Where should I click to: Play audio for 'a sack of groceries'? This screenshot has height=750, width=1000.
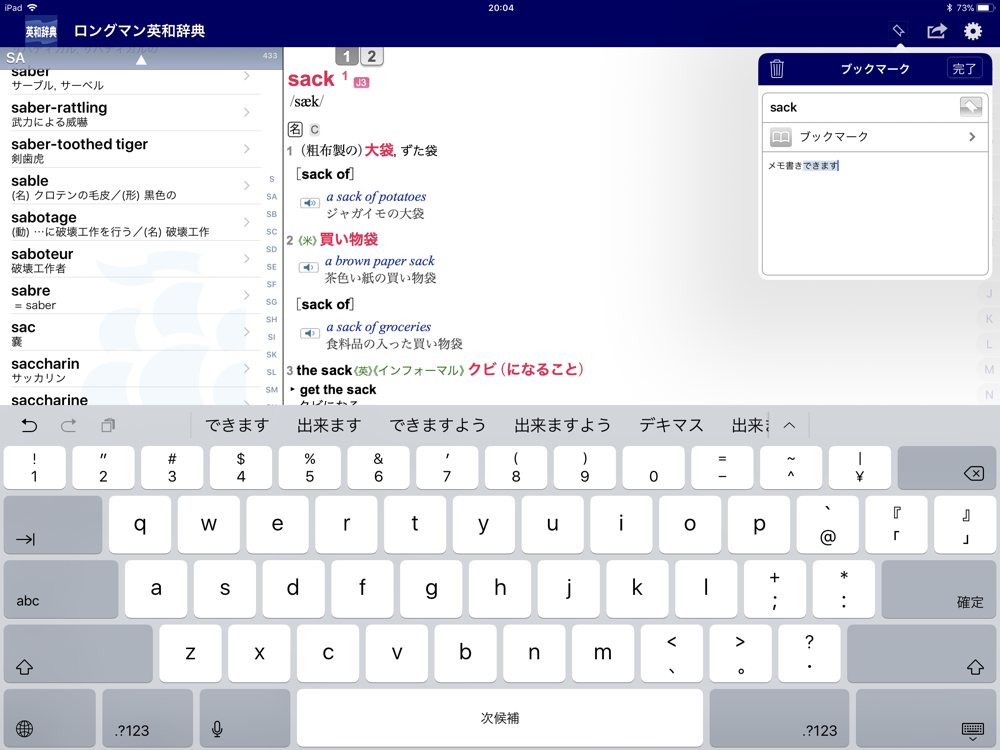pyautogui.click(x=310, y=333)
